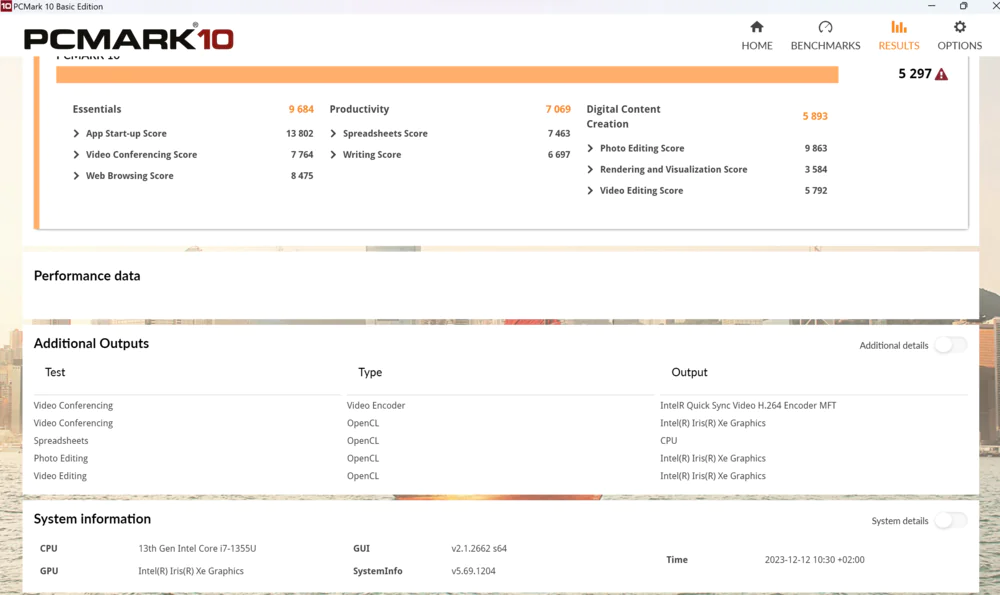The image size is (1000, 595).
Task: Click the Output column header
Action: coord(689,372)
